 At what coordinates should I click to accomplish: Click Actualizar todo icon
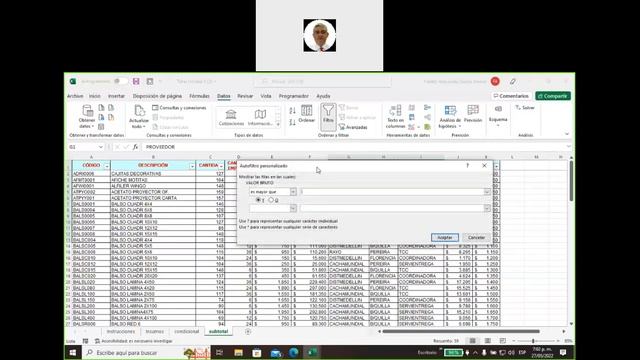139,116
